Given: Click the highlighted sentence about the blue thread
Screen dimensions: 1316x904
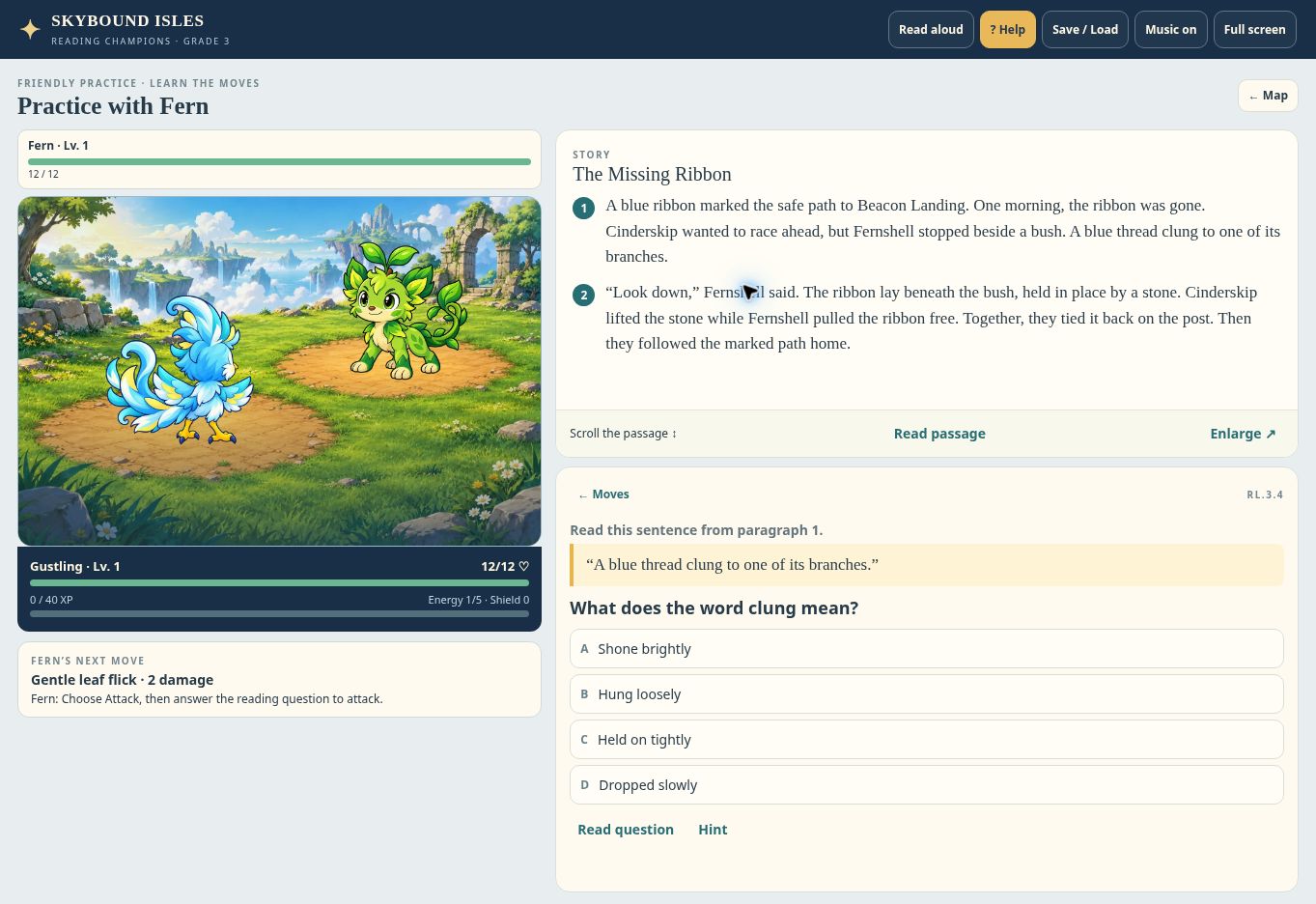Looking at the screenshot, I should click(927, 565).
